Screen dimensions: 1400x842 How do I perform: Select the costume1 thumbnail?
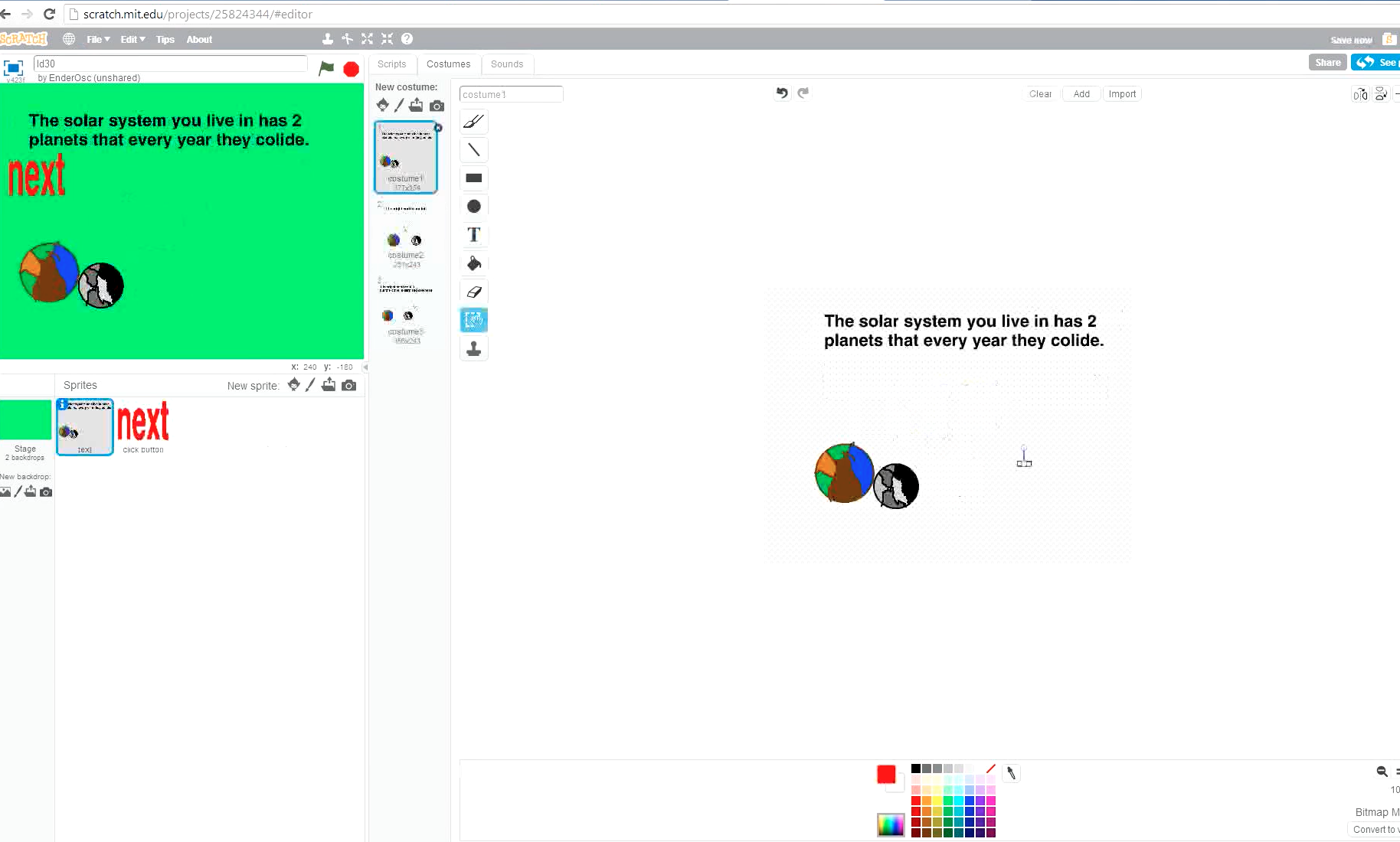coord(406,157)
